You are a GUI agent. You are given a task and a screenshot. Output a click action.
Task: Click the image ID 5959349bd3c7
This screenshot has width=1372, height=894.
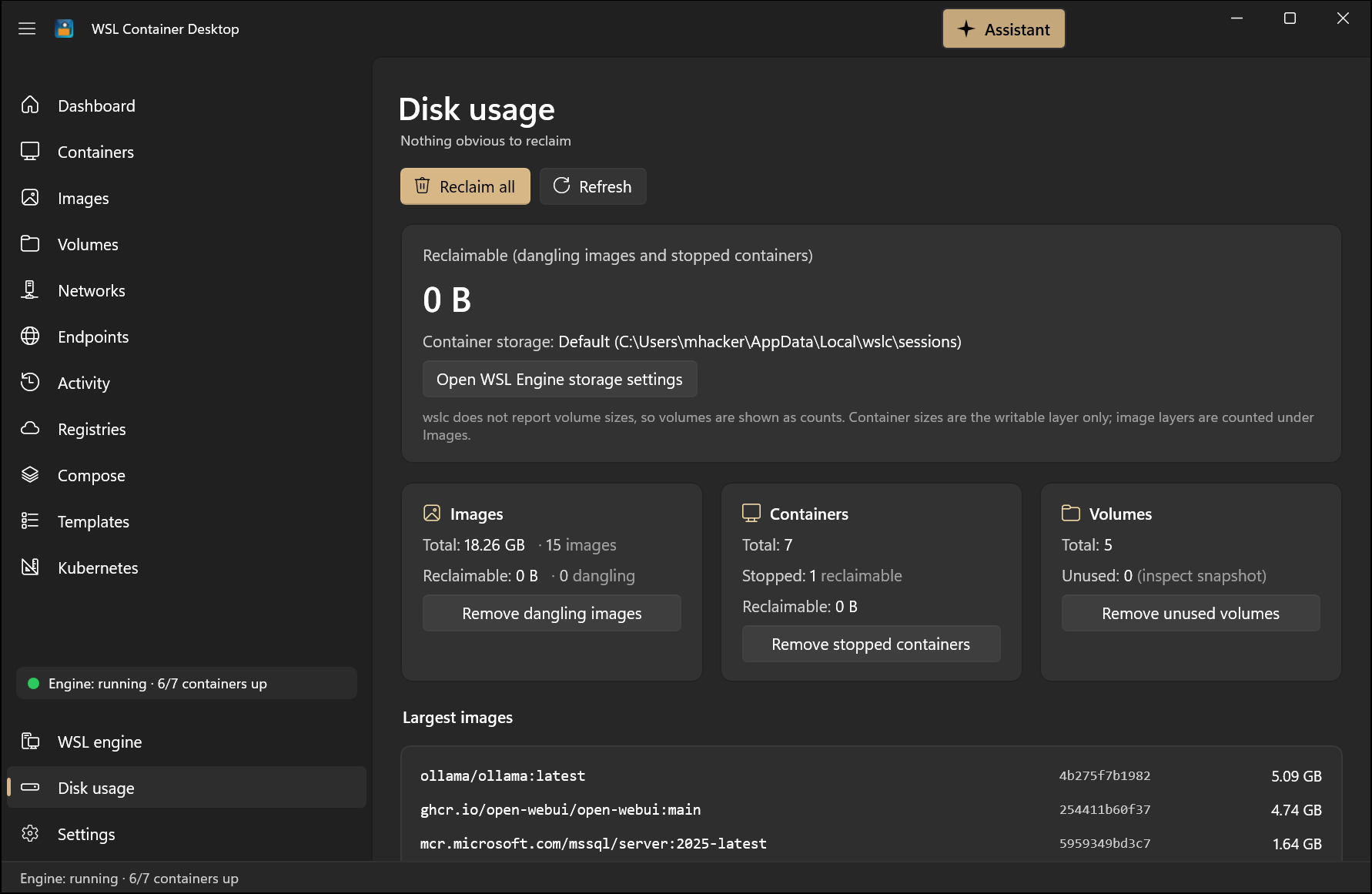tap(1105, 844)
